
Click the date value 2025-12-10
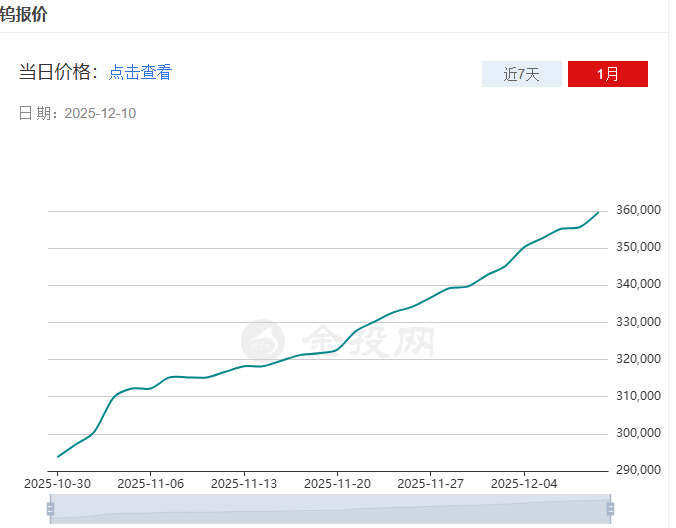click(100, 113)
